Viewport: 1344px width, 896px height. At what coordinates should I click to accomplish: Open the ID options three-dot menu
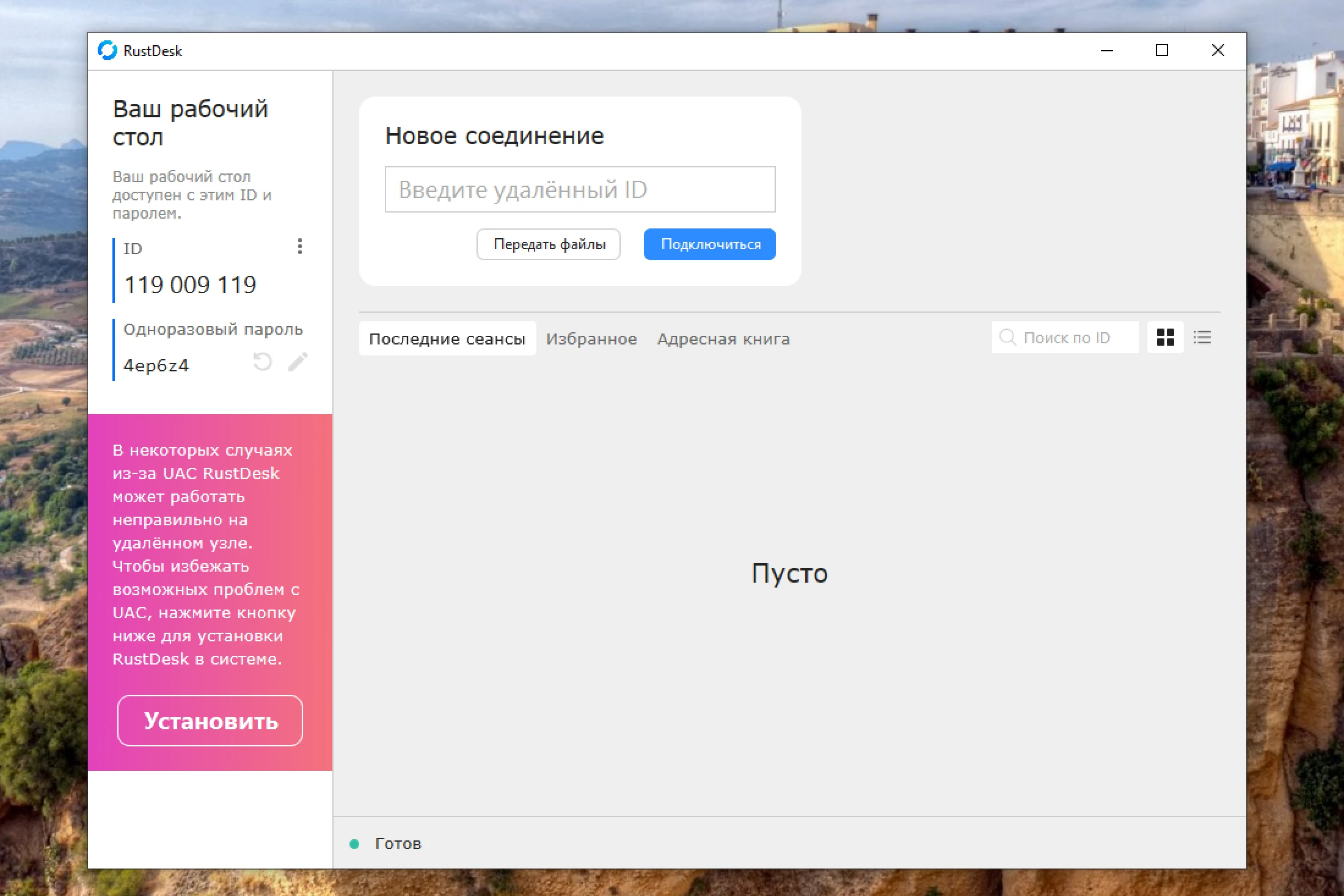[x=299, y=246]
